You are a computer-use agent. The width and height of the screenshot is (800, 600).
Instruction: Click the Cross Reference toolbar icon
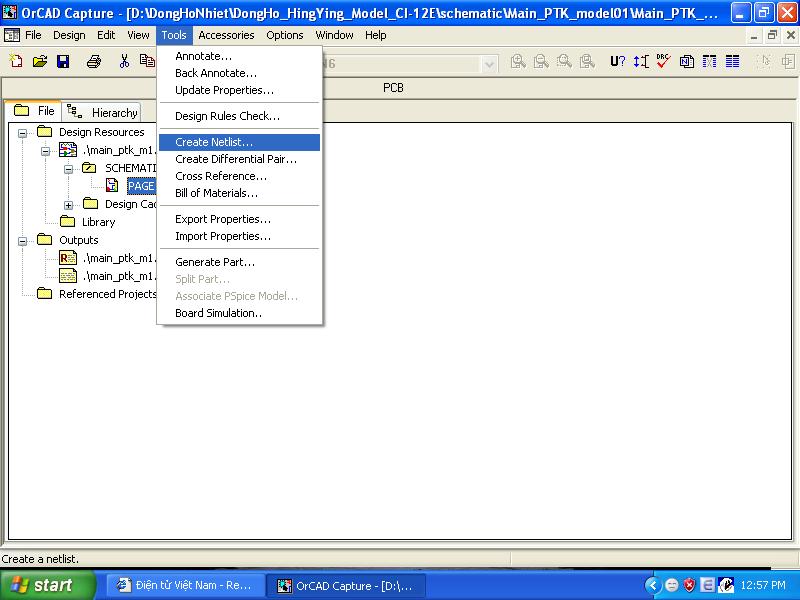tap(709, 62)
